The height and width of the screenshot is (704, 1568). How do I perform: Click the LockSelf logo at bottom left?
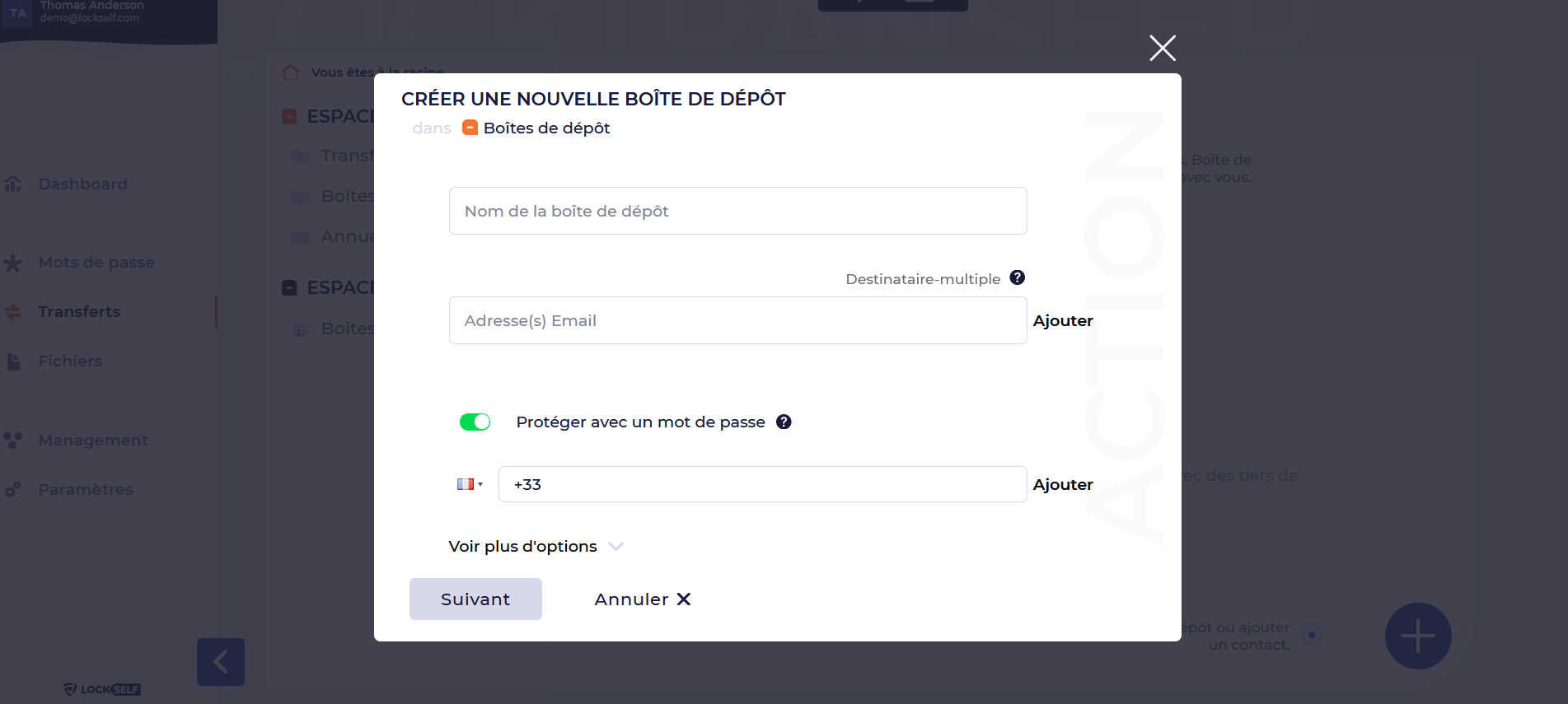(102, 689)
